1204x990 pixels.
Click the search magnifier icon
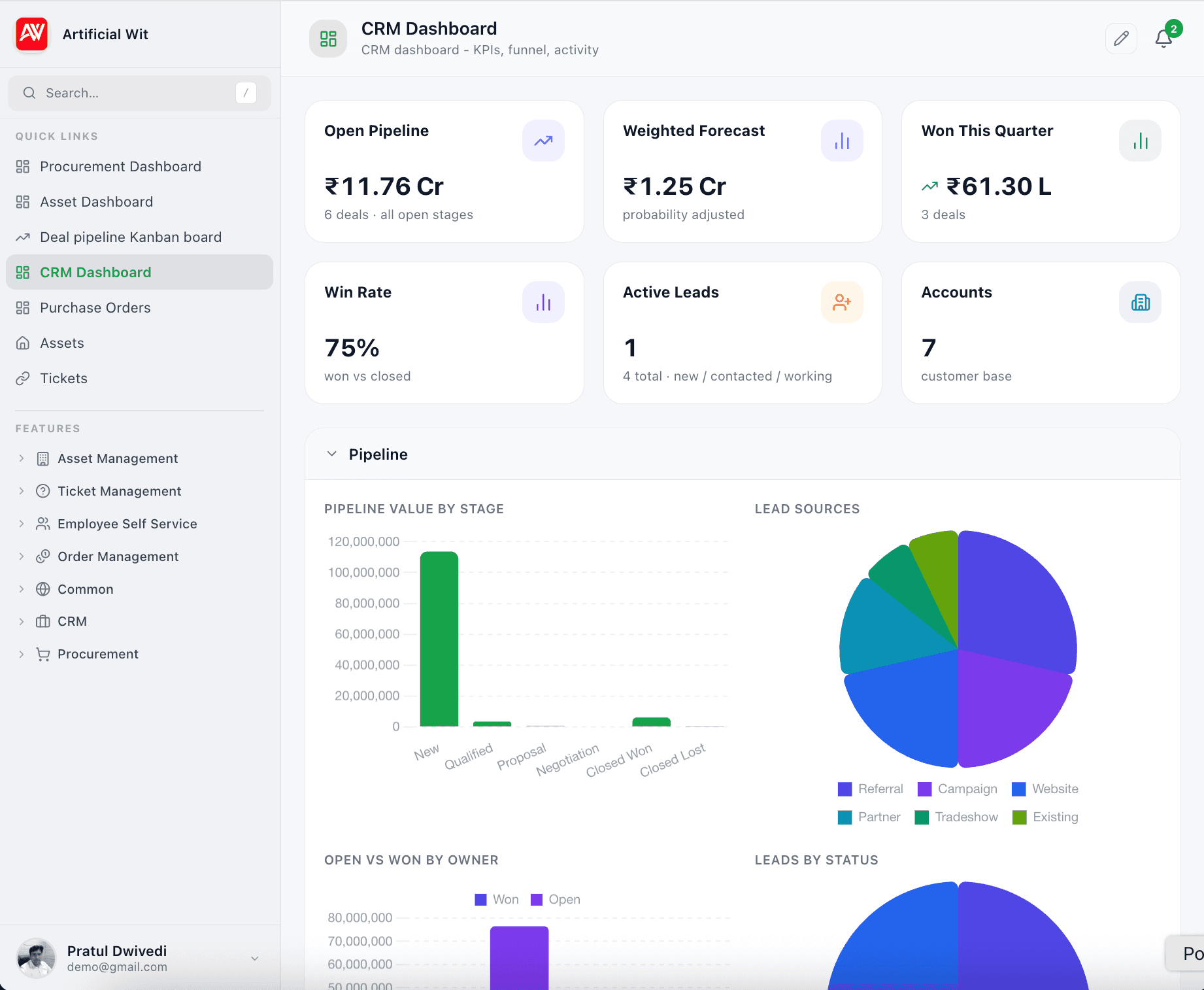point(29,93)
